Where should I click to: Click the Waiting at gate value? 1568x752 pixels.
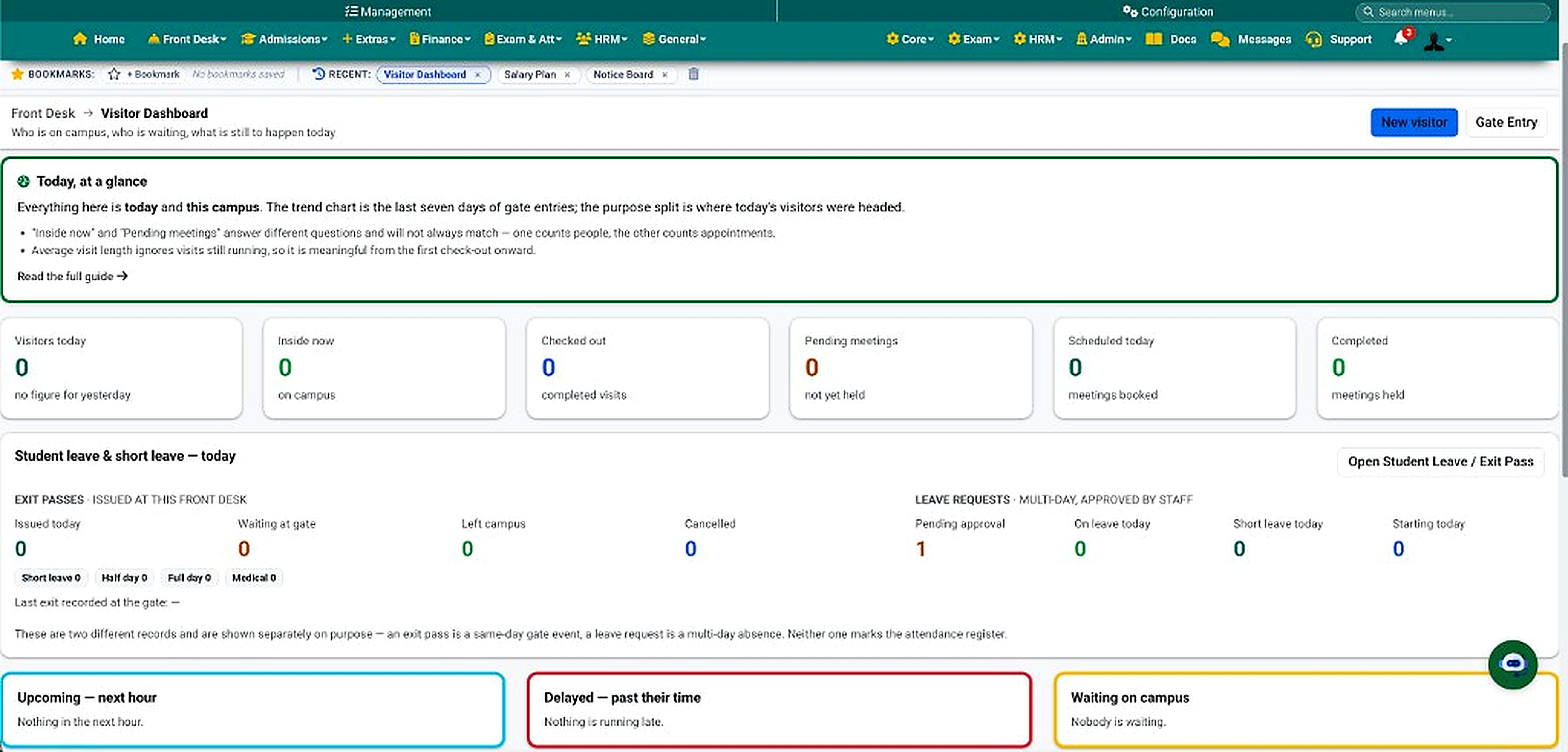tap(243, 549)
